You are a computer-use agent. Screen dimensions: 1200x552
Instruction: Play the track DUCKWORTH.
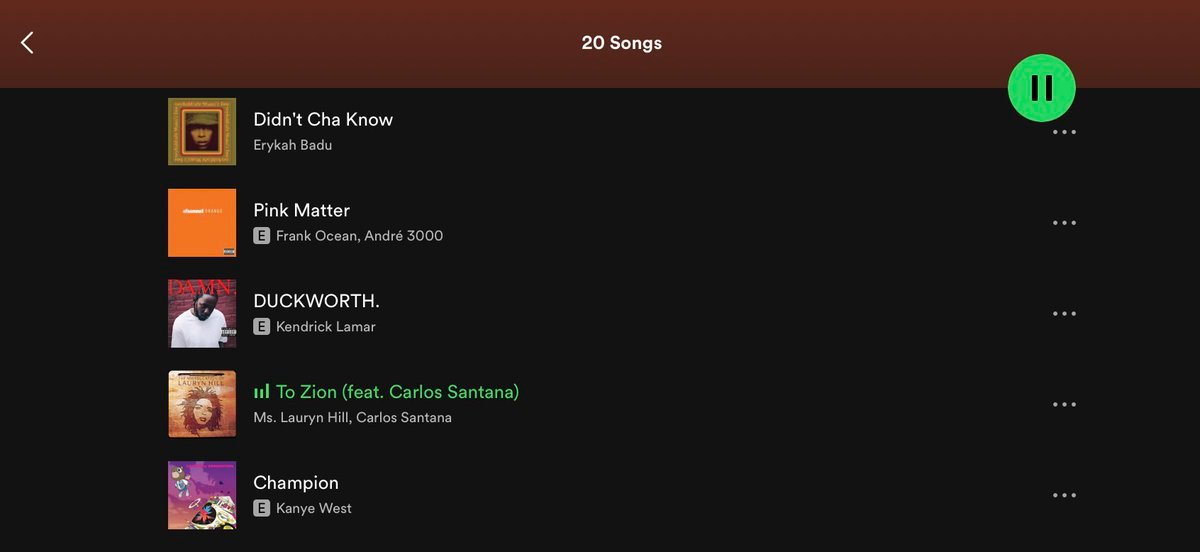click(316, 302)
